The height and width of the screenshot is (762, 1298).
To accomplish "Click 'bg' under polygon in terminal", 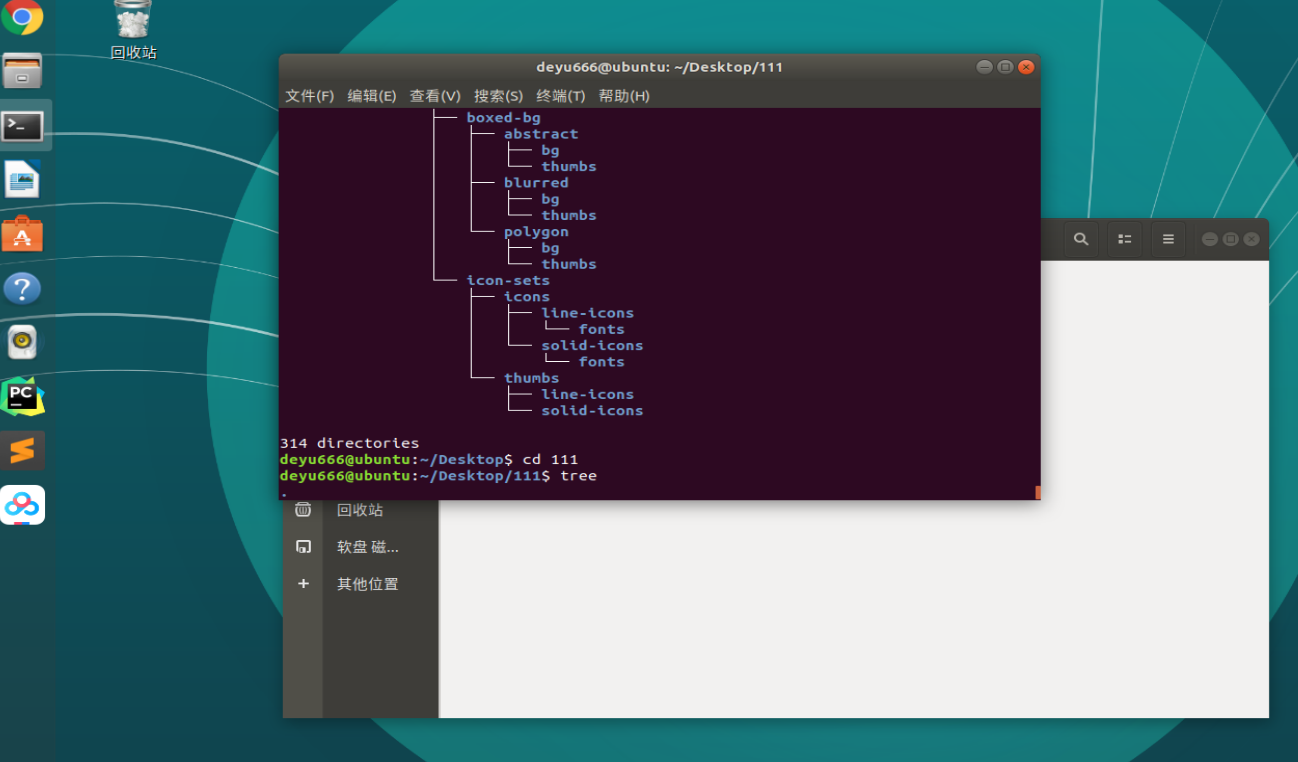I will point(550,248).
